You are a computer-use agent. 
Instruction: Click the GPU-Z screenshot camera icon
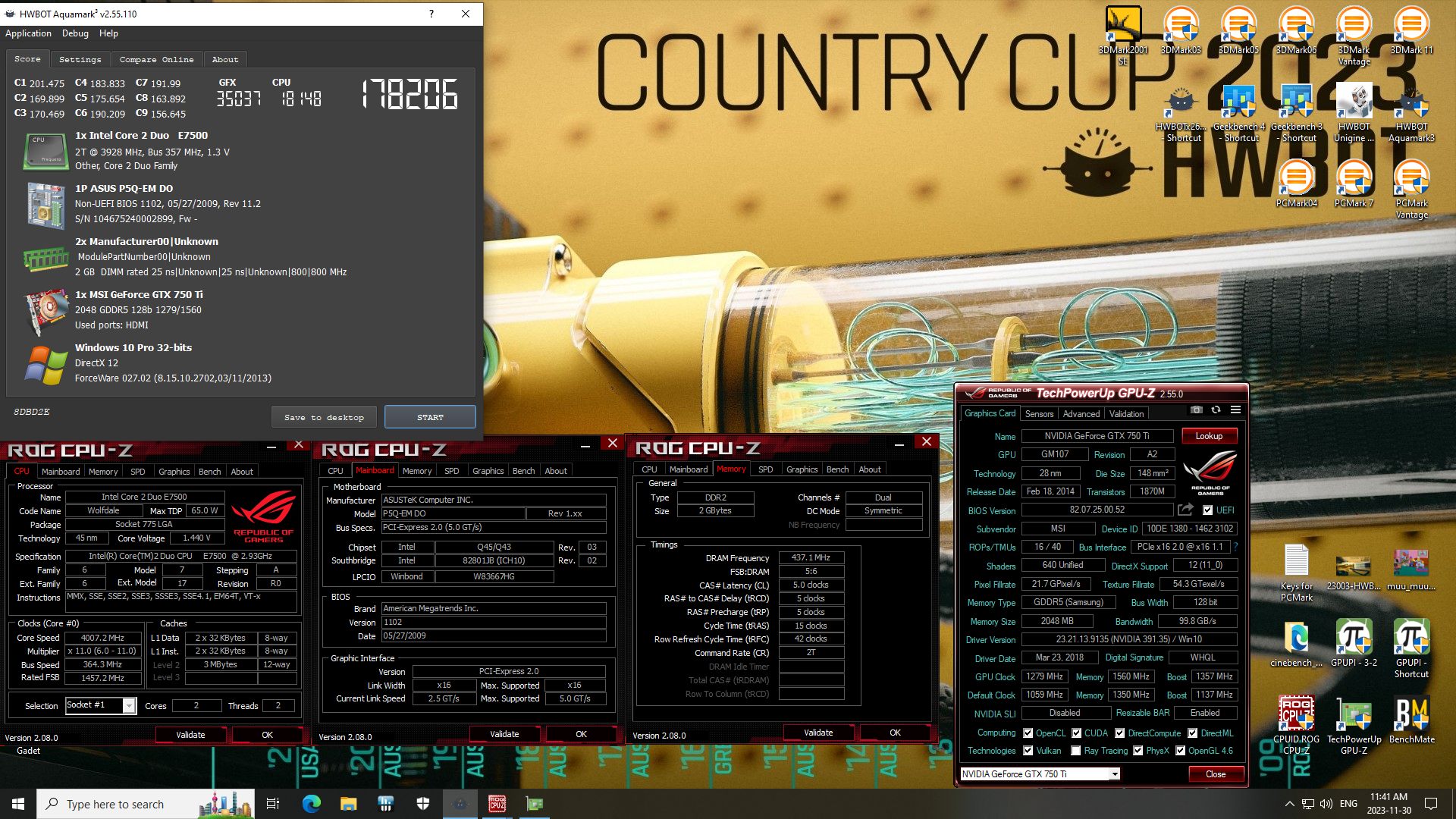click(1197, 409)
